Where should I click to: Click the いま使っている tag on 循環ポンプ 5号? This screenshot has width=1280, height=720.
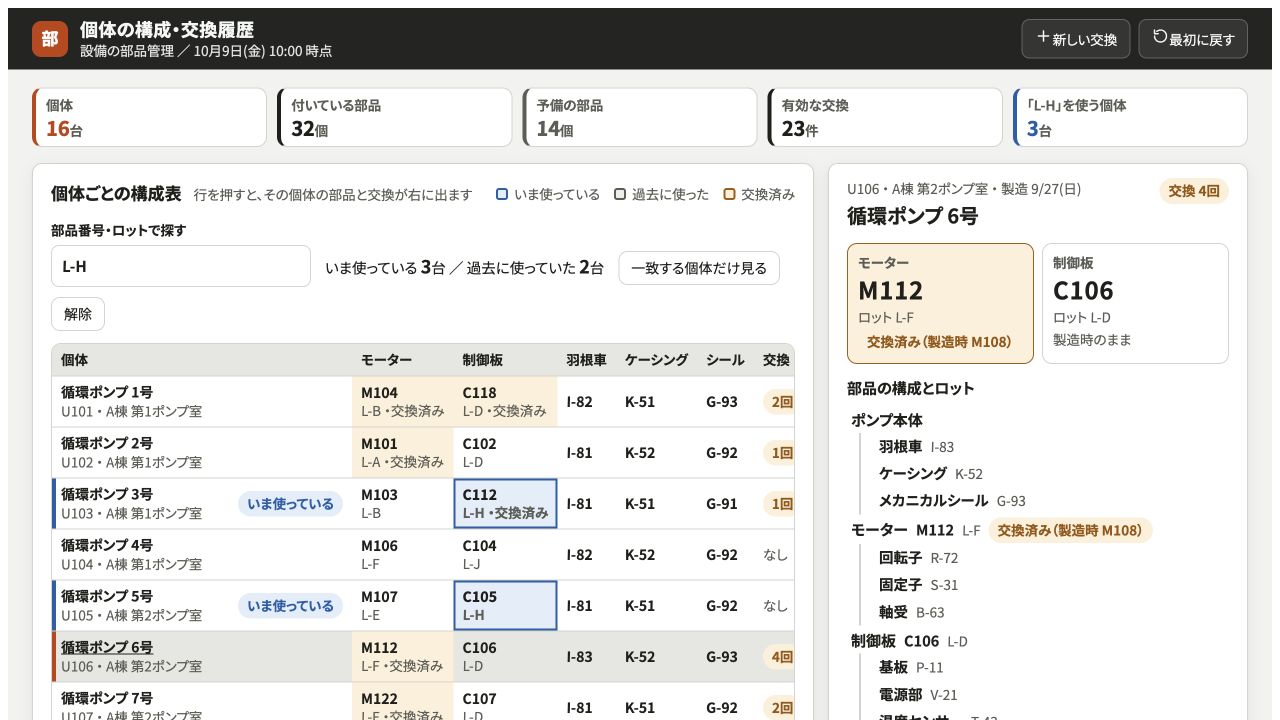[x=290, y=606]
